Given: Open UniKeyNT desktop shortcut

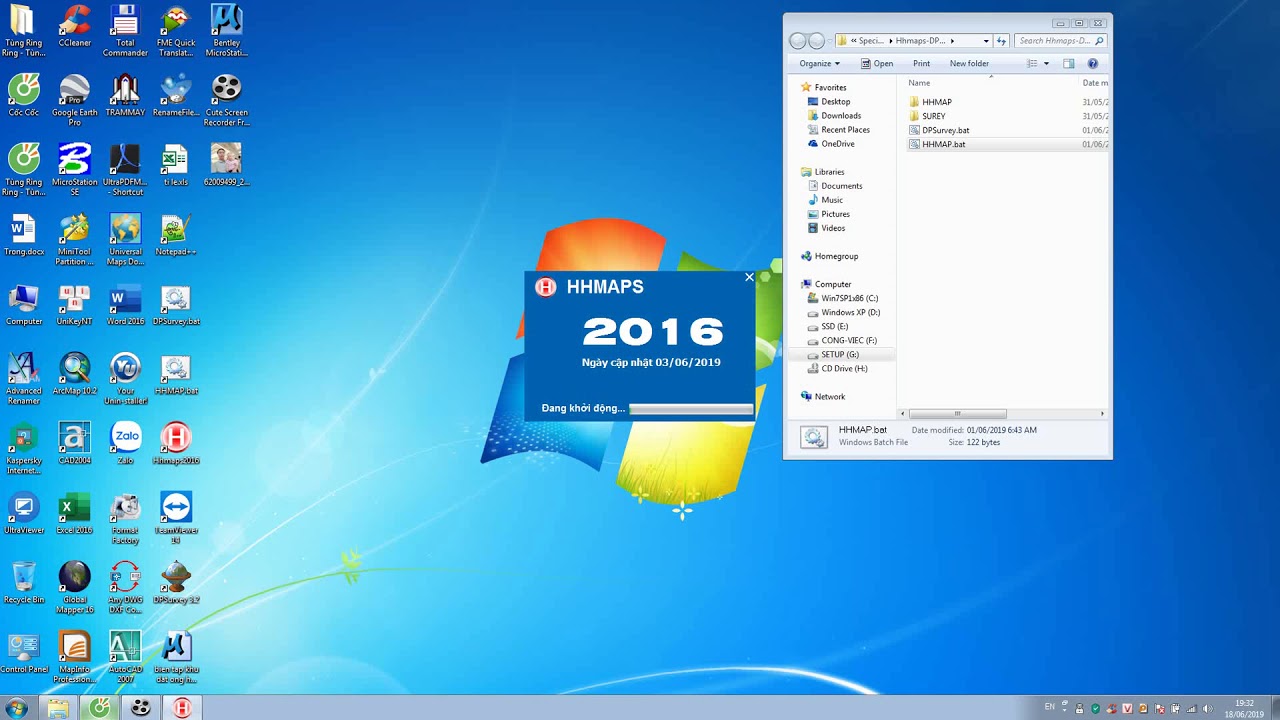Looking at the screenshot, I should pyautogui.click(x=75, y=305).
